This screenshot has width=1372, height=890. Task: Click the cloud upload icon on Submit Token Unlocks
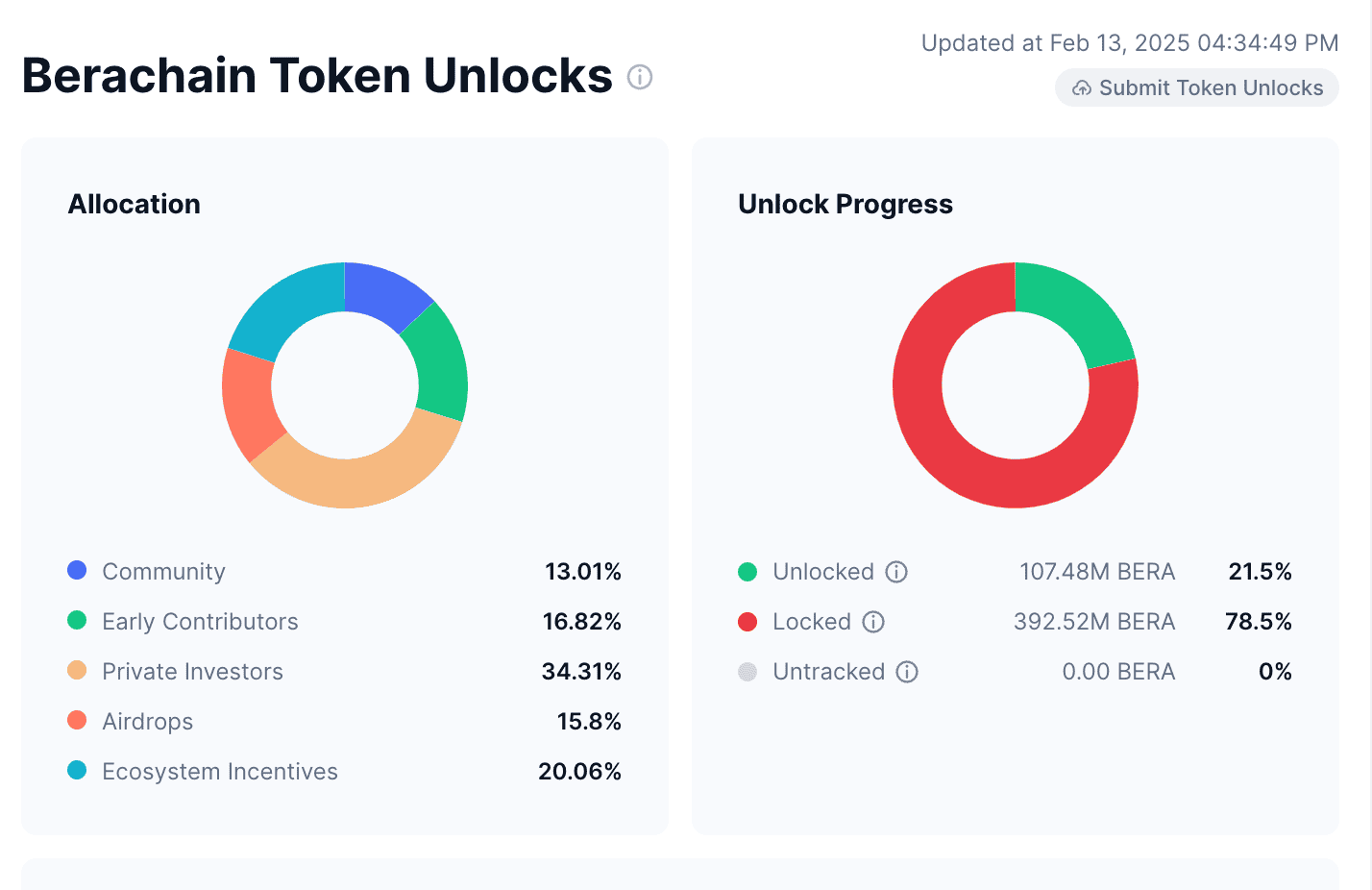click(x=1082, y=87)
